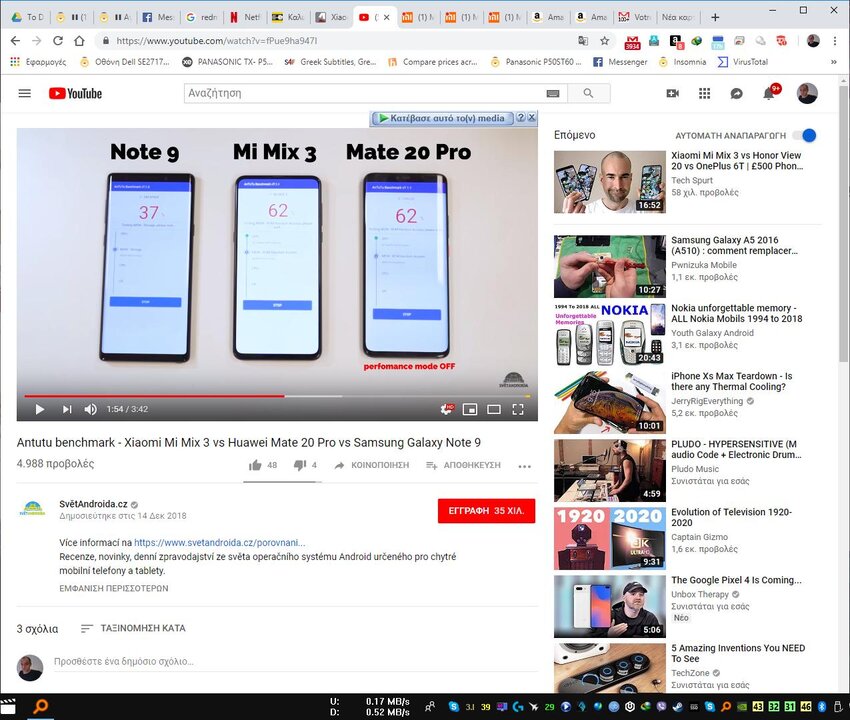Open the Greek Subtitles bookmark

pyautogui.click(x=330, y=62)
